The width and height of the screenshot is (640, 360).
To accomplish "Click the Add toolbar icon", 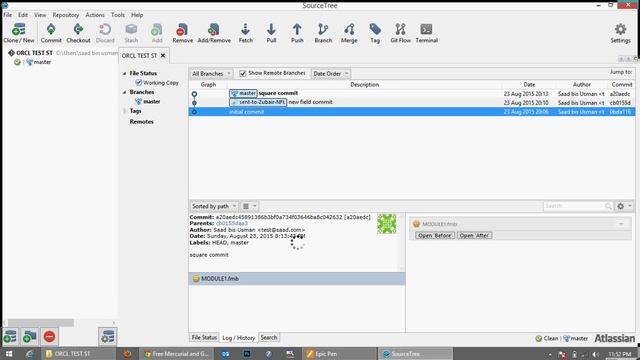I will (157, 33).
